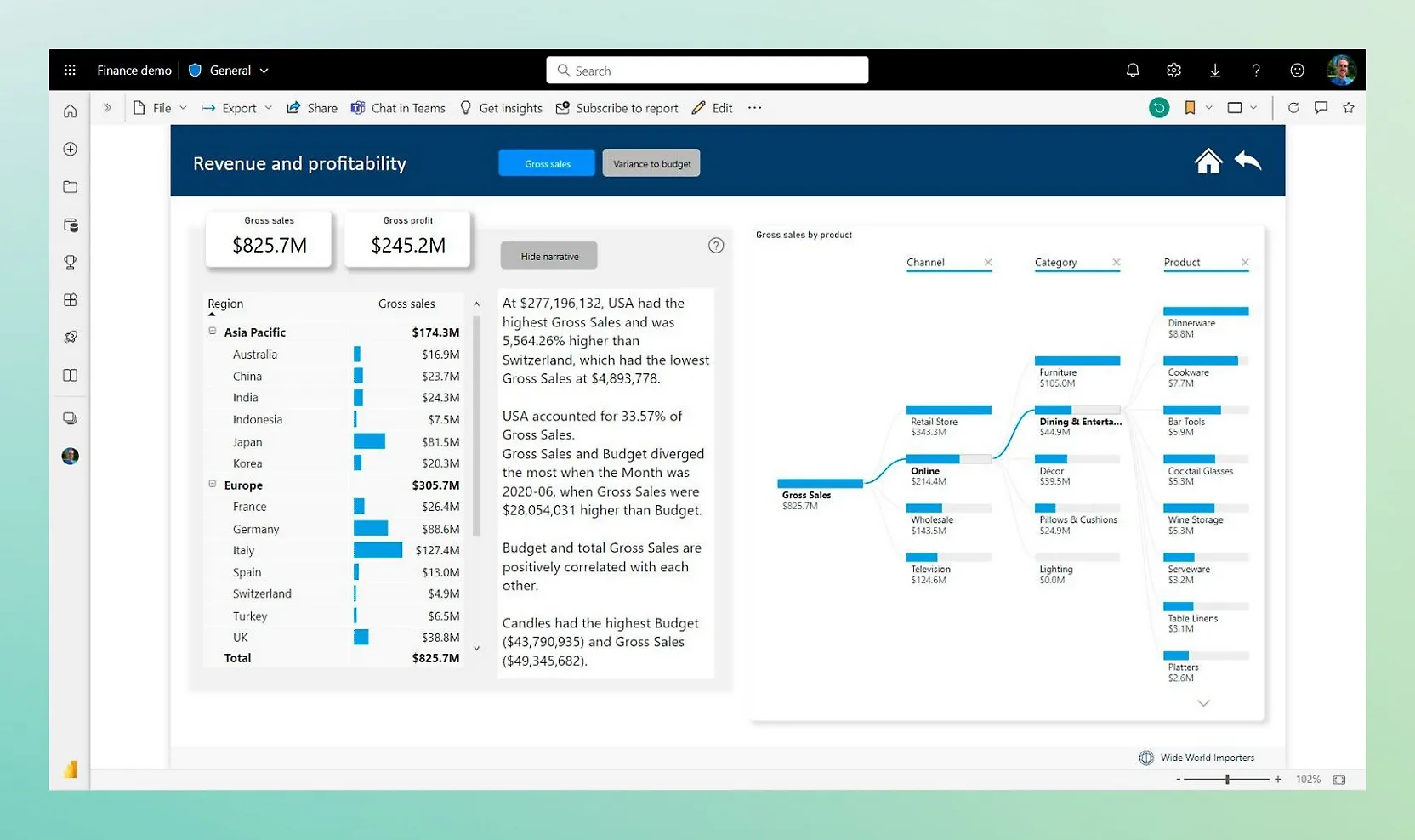The image size is (1415, 840).
Task: Toggle Hide narrative button
Action: [x=549, y=256]
